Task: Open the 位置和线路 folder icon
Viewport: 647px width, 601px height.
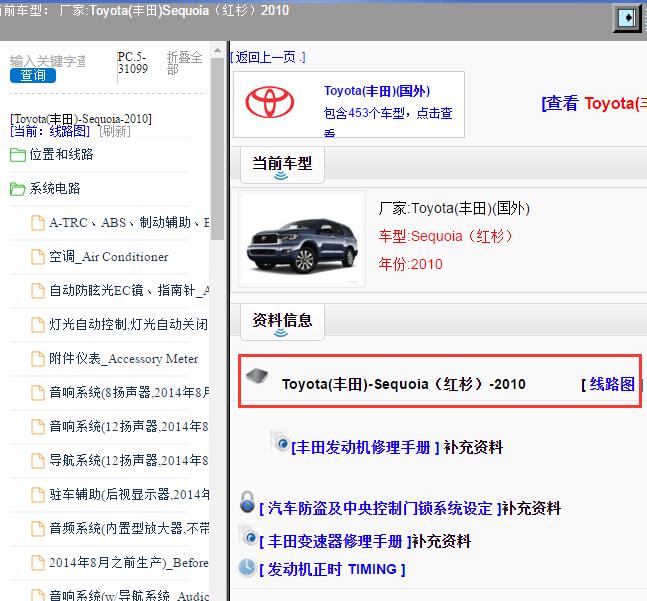Action: pyautogui.click(x=18, y=155)
